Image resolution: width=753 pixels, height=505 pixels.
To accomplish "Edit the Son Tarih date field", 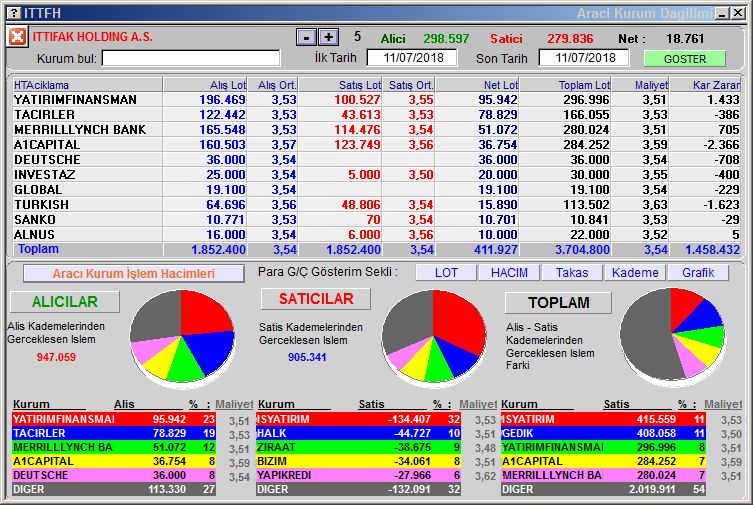I will pyautogui.click(x=584, y=58).
